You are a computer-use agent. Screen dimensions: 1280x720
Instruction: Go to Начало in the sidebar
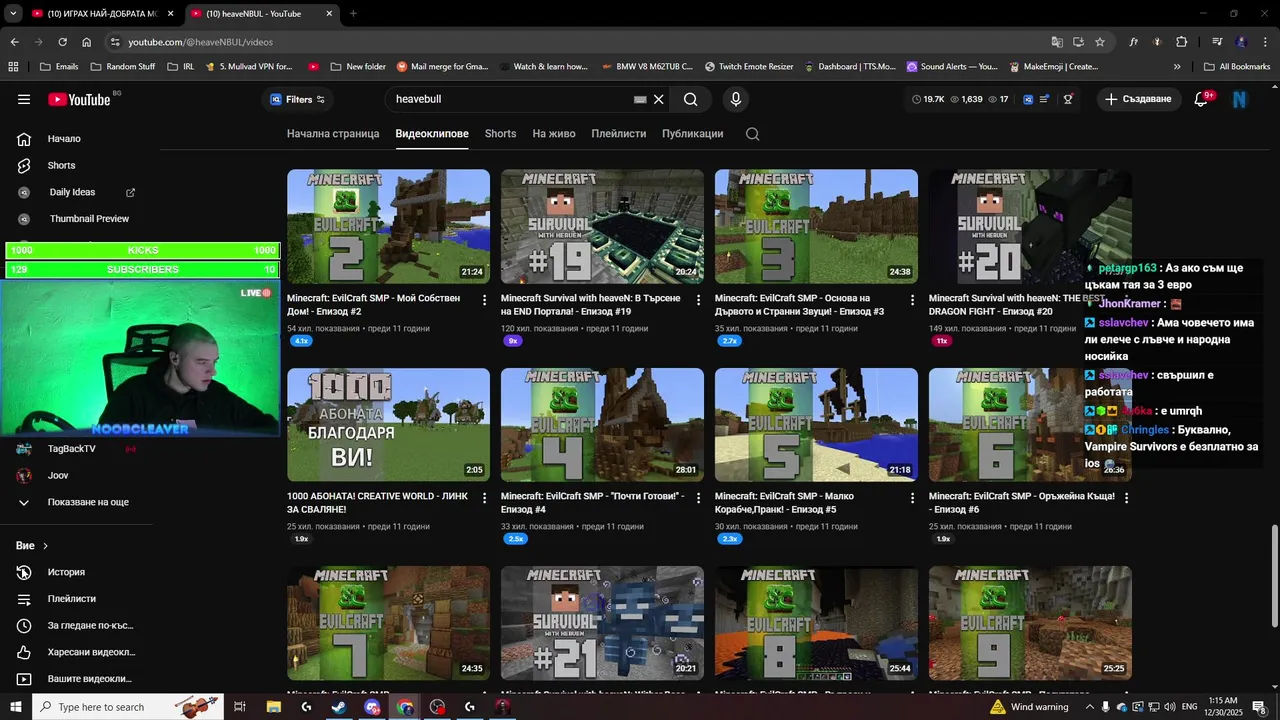[x=80, y=139]
